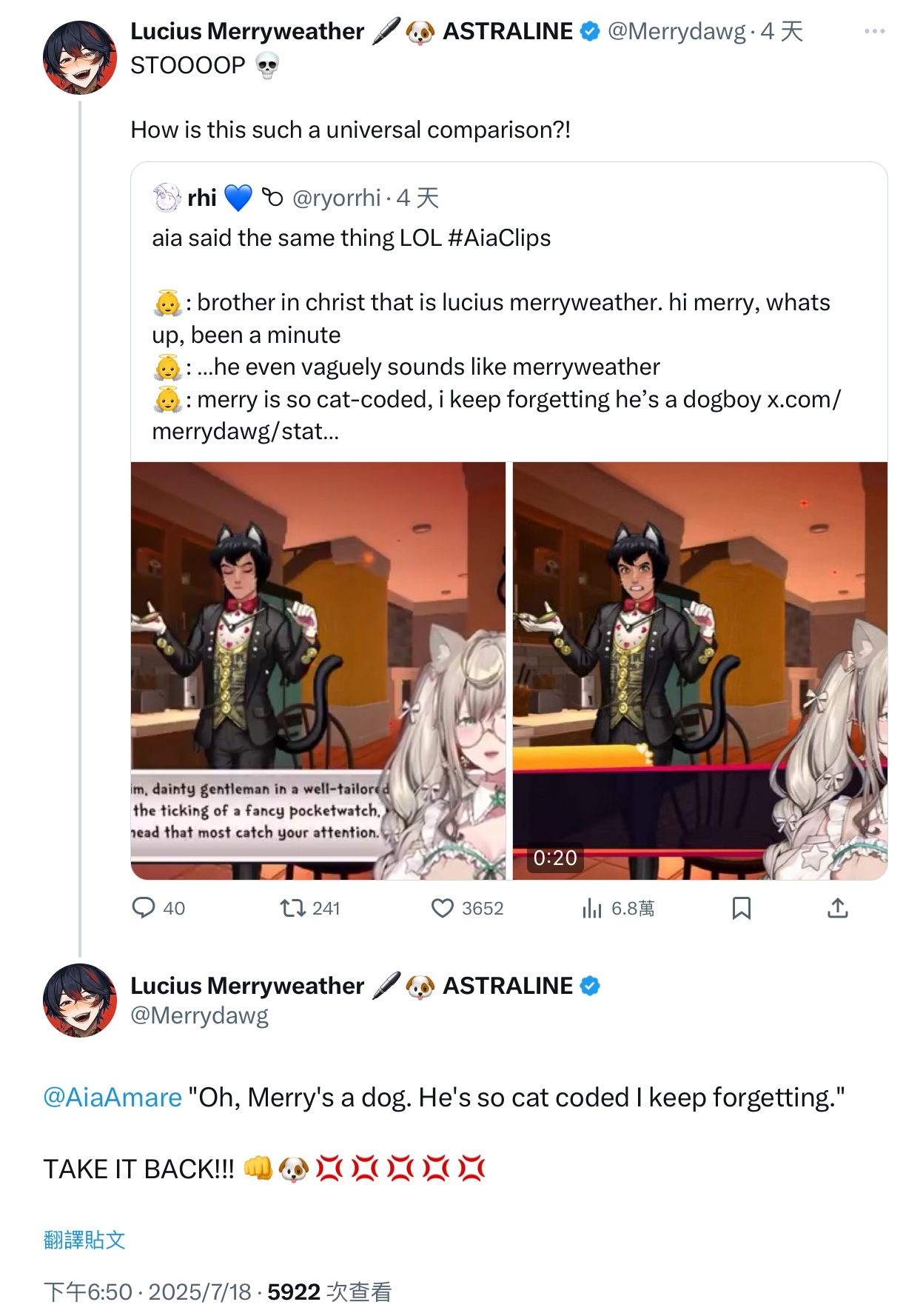
Task: Open the left image with caption text
Action: coord(318,670)
